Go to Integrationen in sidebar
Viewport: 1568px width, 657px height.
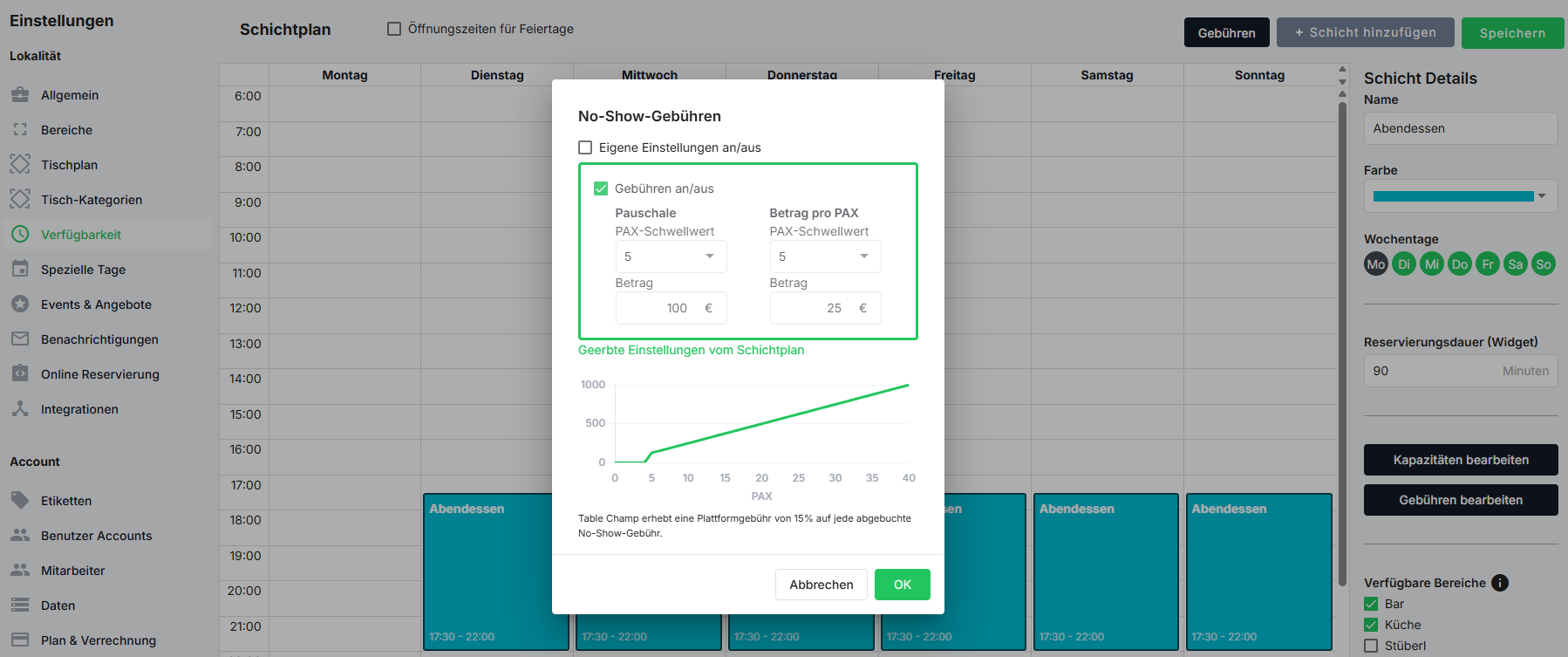(79, 409)
